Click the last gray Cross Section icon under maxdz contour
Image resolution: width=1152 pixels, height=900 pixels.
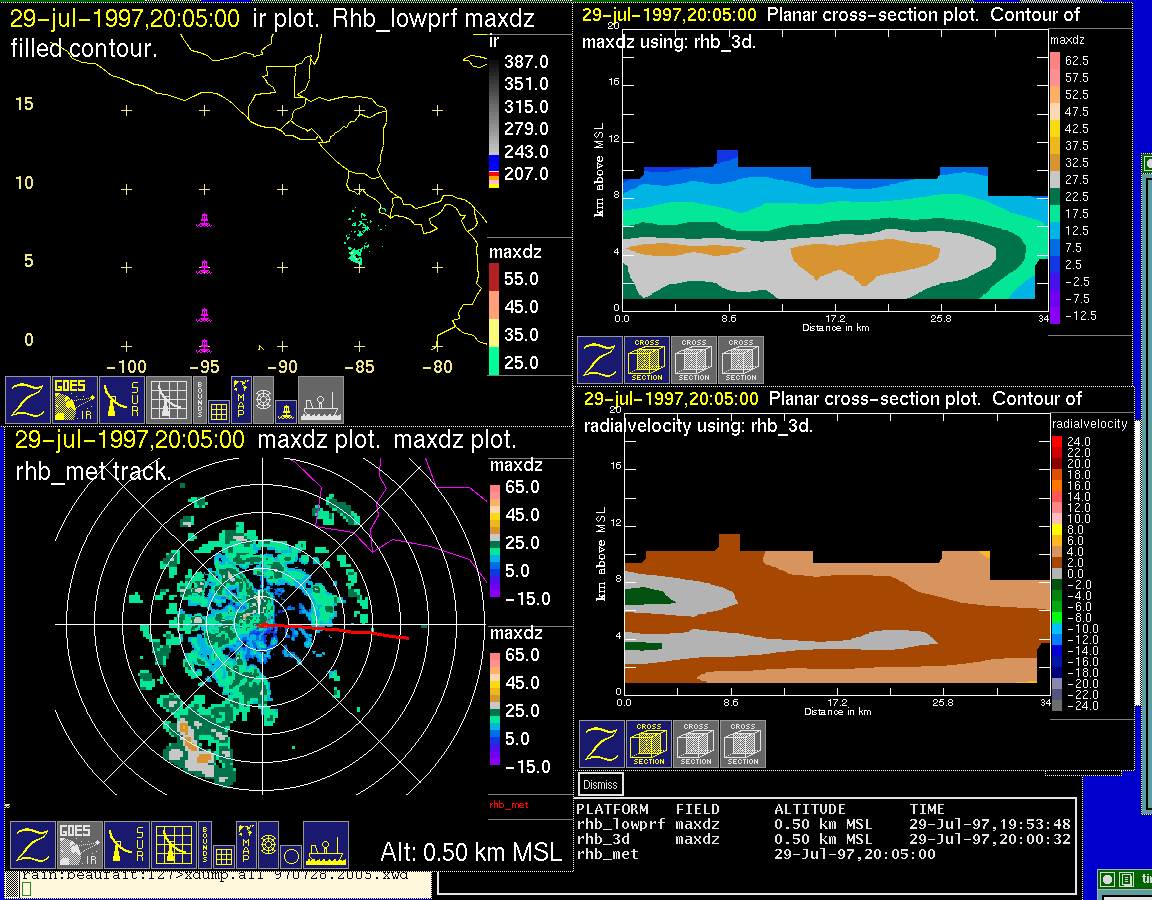tap(741, 360)
